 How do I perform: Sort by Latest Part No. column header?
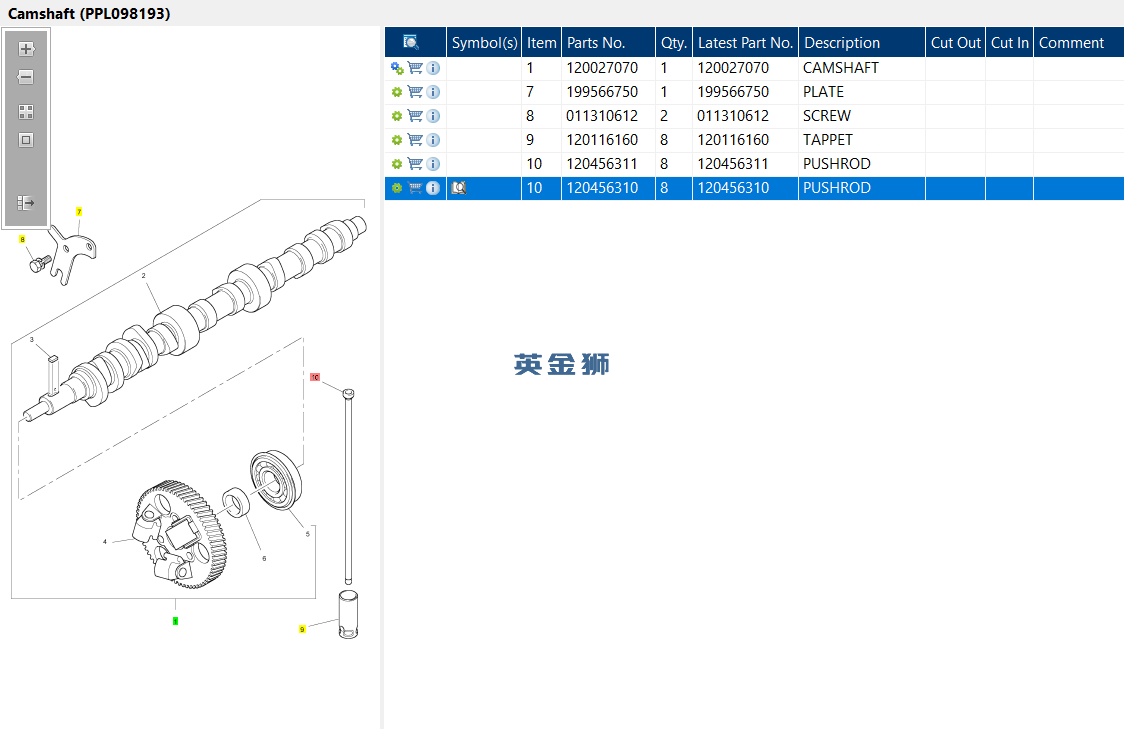pyautogui.click(x=746, y=42)
